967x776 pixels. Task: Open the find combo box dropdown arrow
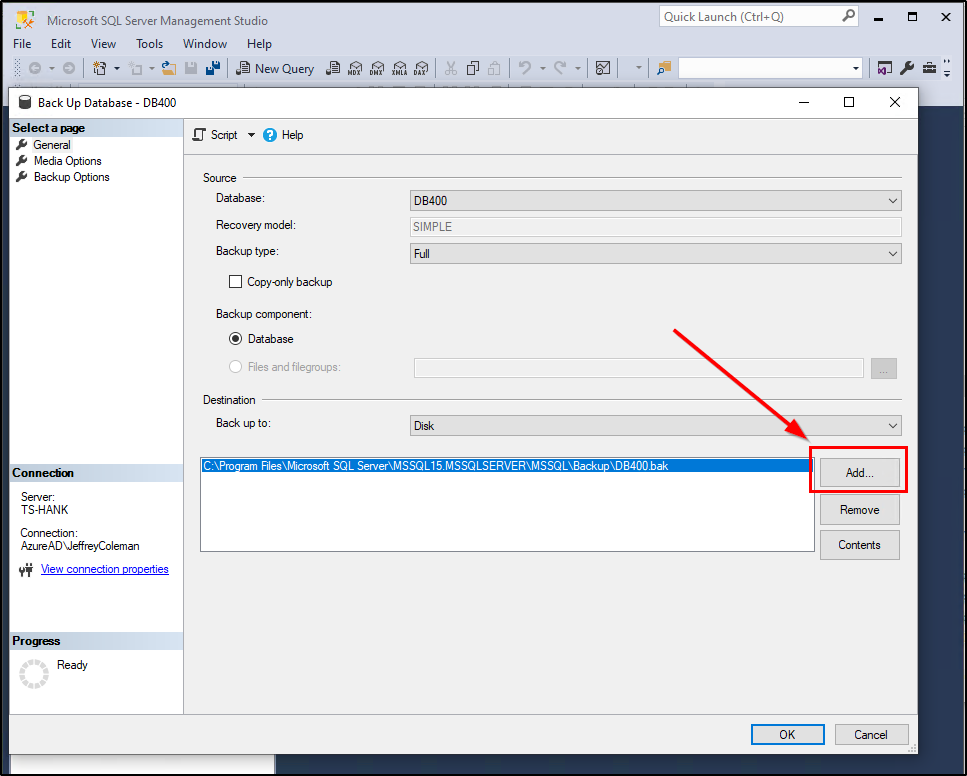tap(855, 68)
